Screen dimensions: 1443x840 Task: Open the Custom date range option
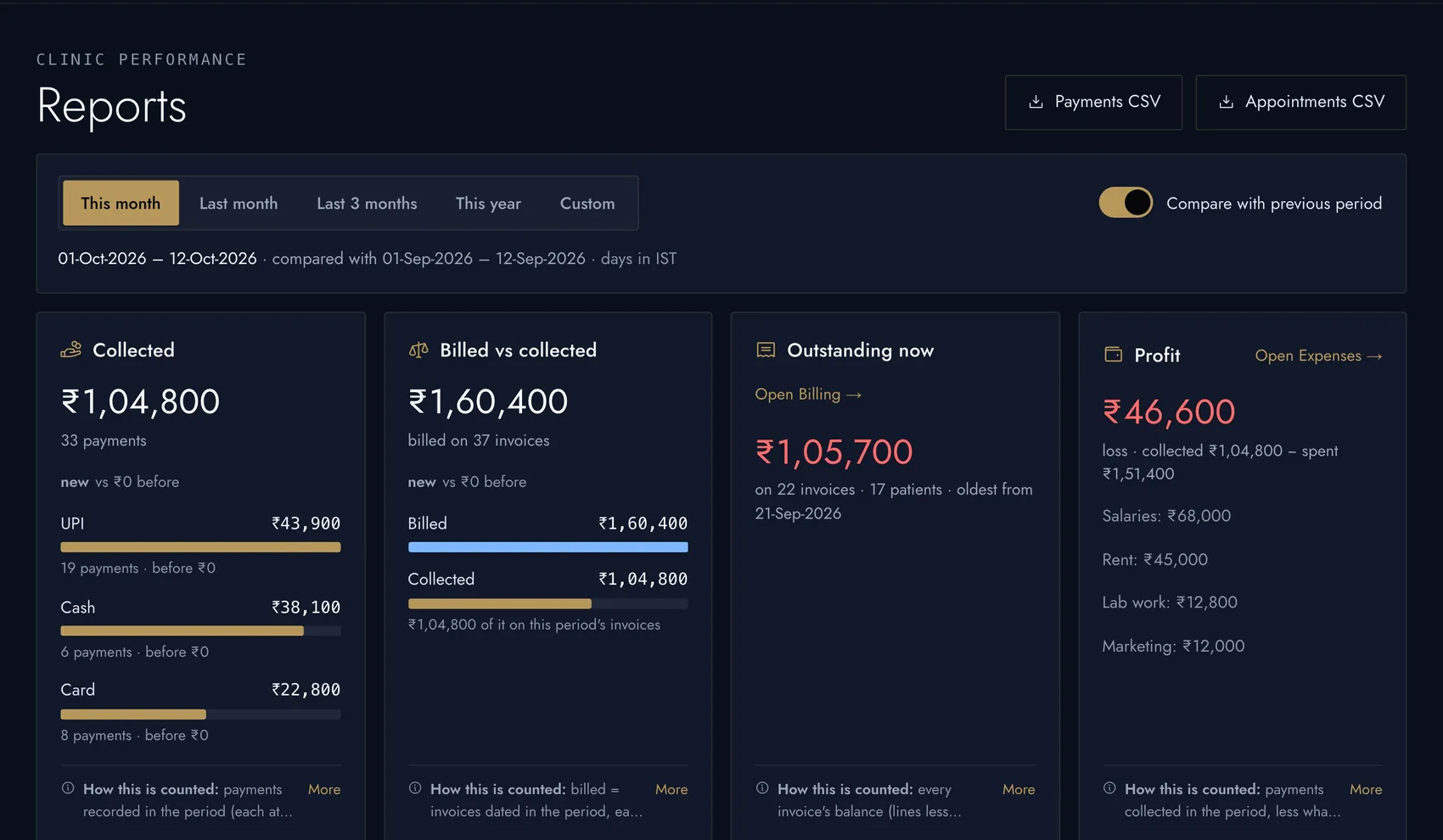tap(587, 203)
